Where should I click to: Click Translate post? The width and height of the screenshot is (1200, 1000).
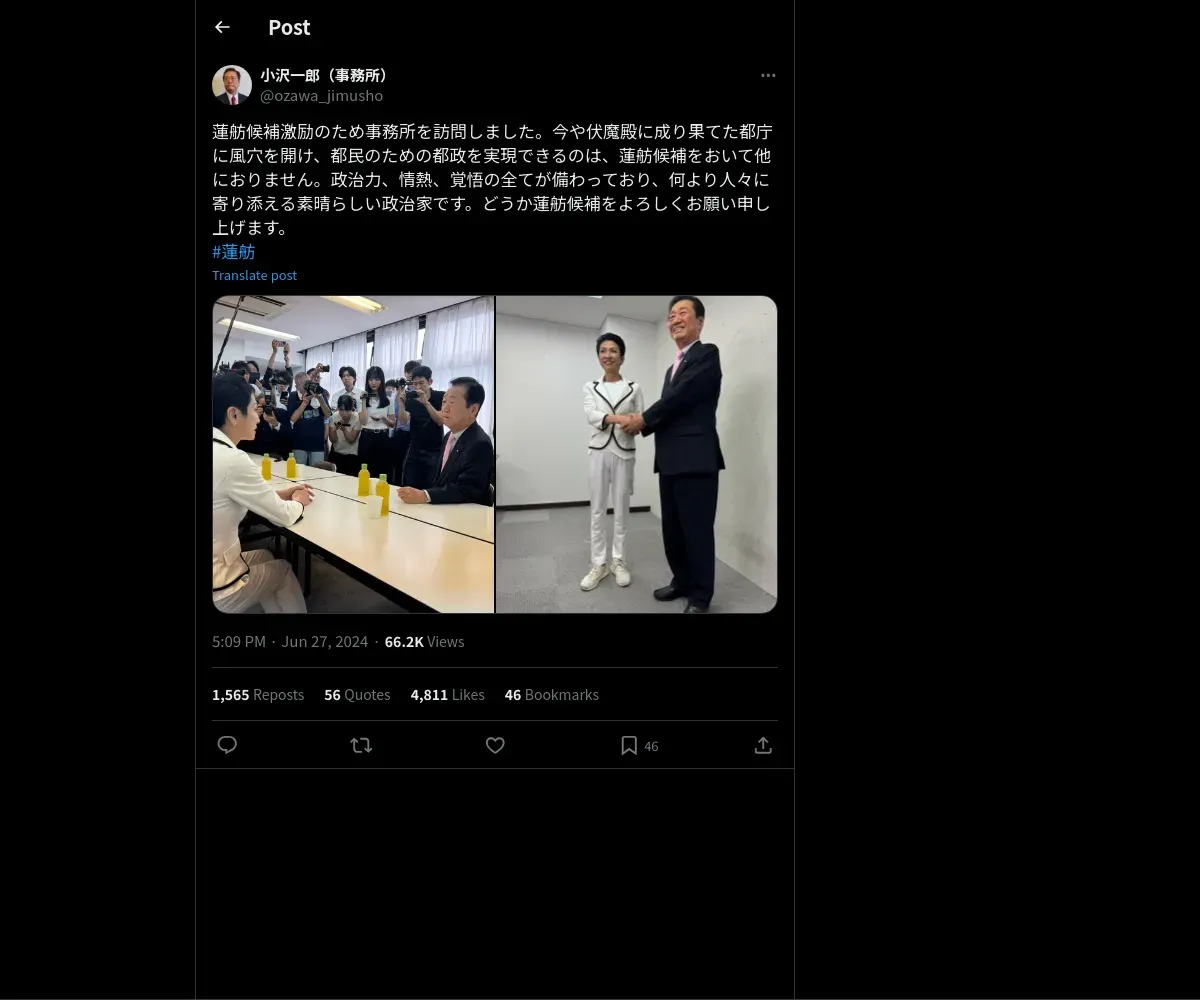[x=254, y=275]
